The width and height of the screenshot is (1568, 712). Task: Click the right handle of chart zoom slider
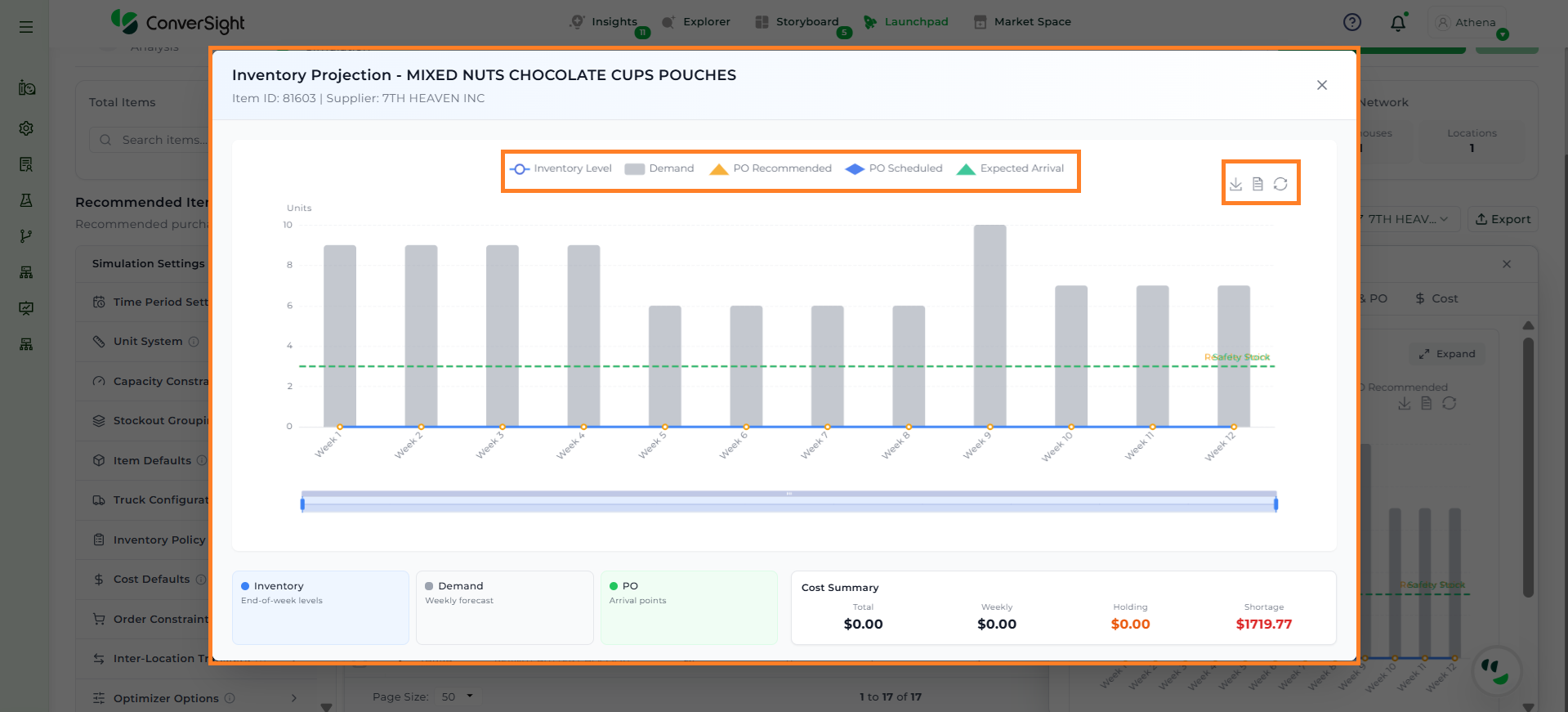tap(1275, 504)
